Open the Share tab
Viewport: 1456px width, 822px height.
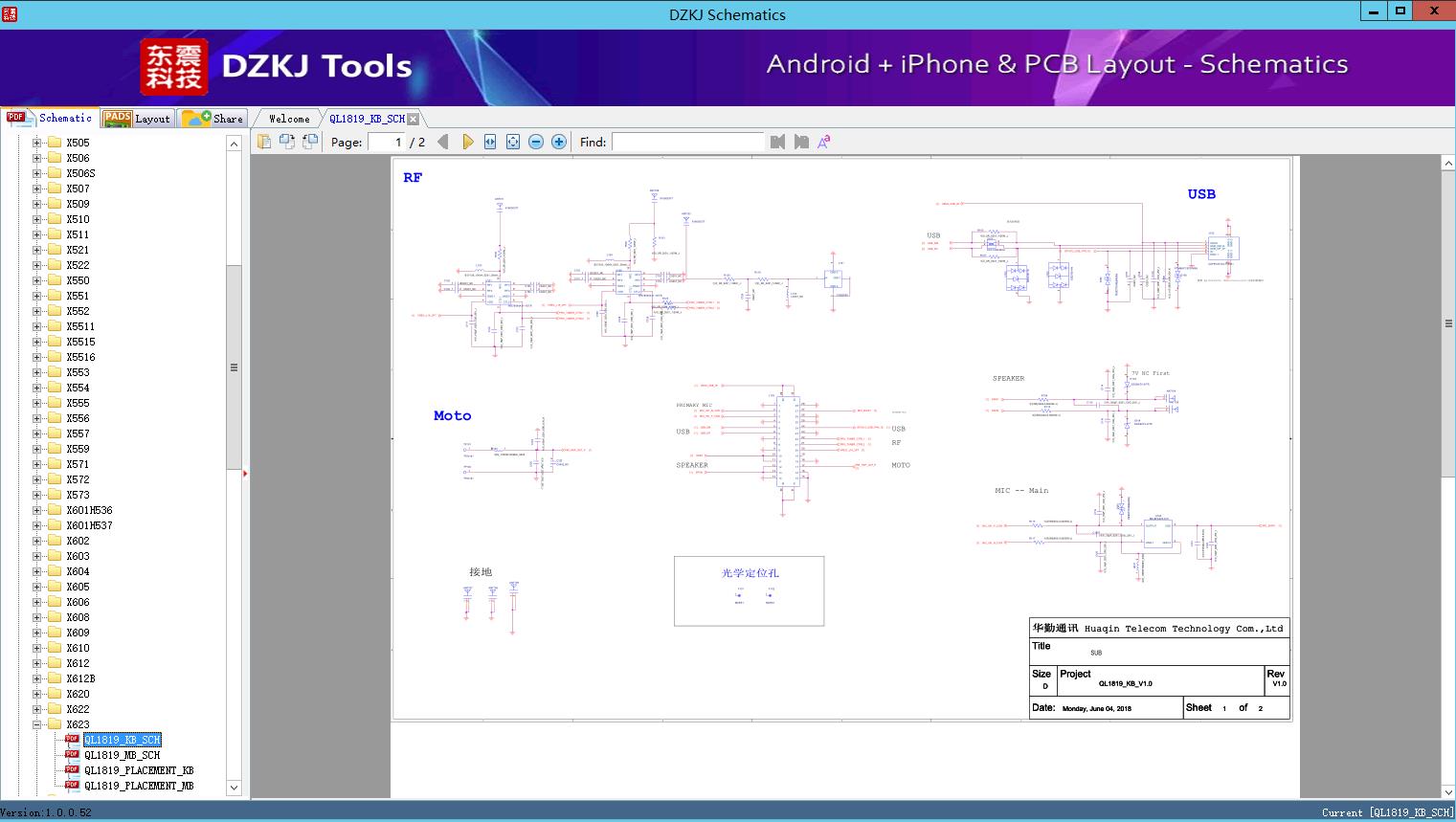pos(213,119)
